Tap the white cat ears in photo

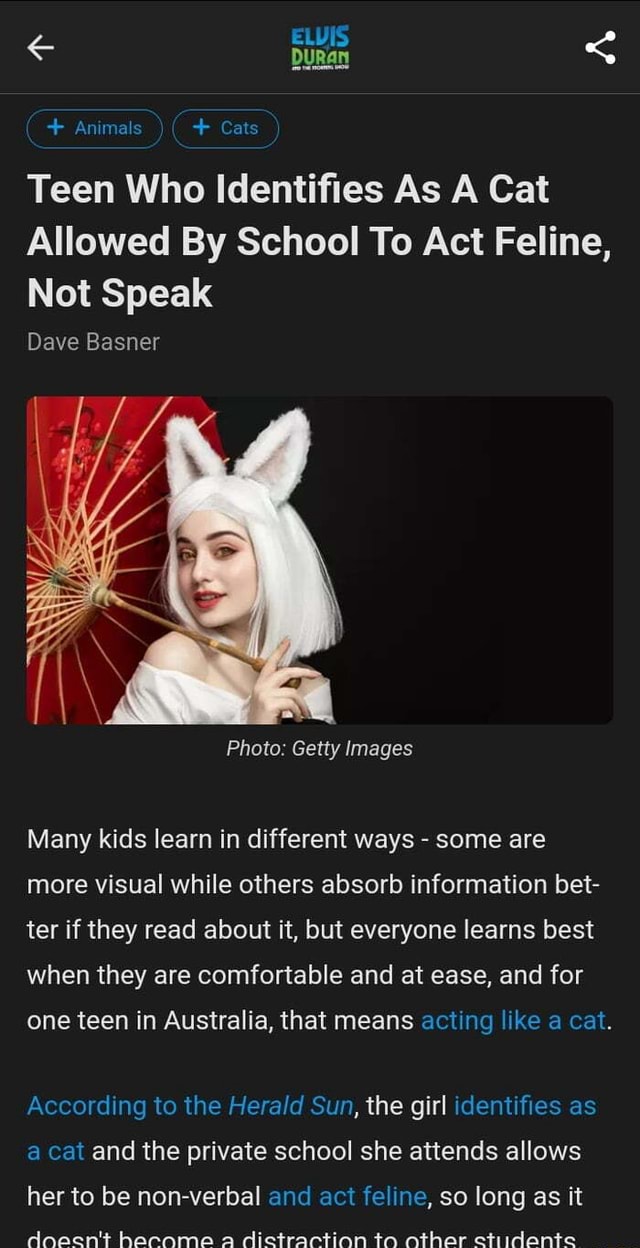click(x=238, y=455)
